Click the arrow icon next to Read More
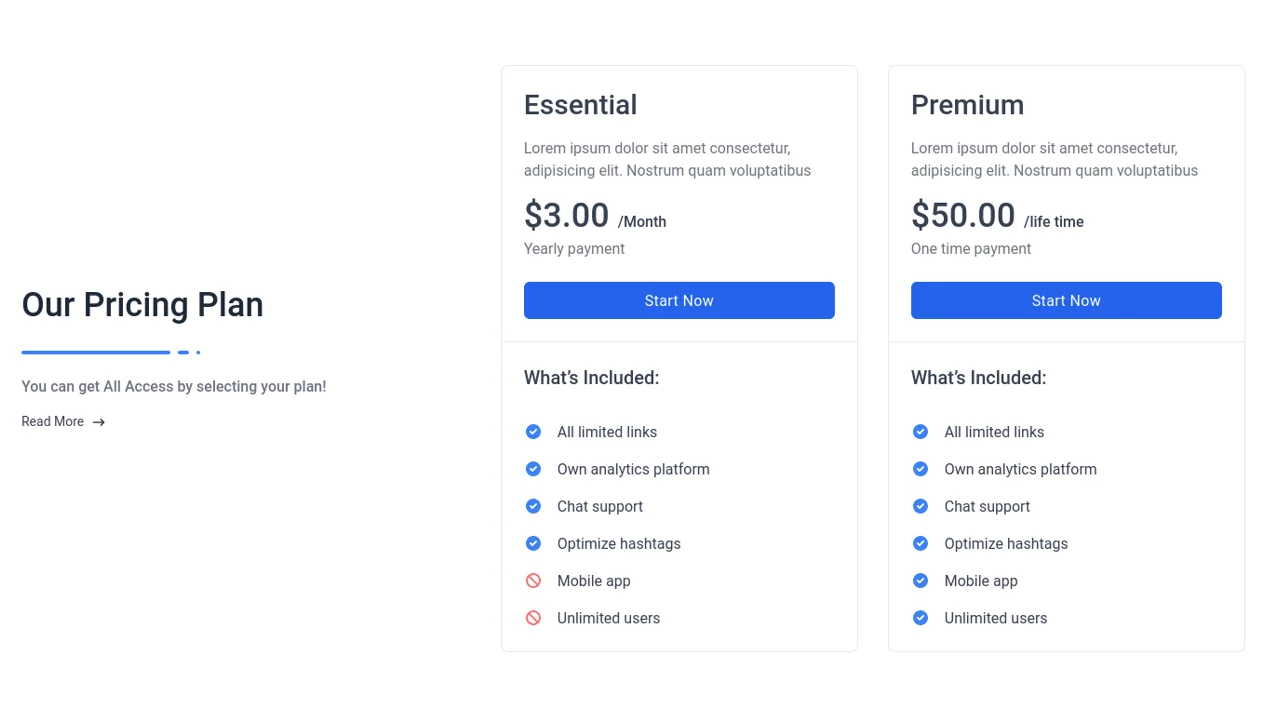This screenshot has width=1280, height=720. click(96, 421)
